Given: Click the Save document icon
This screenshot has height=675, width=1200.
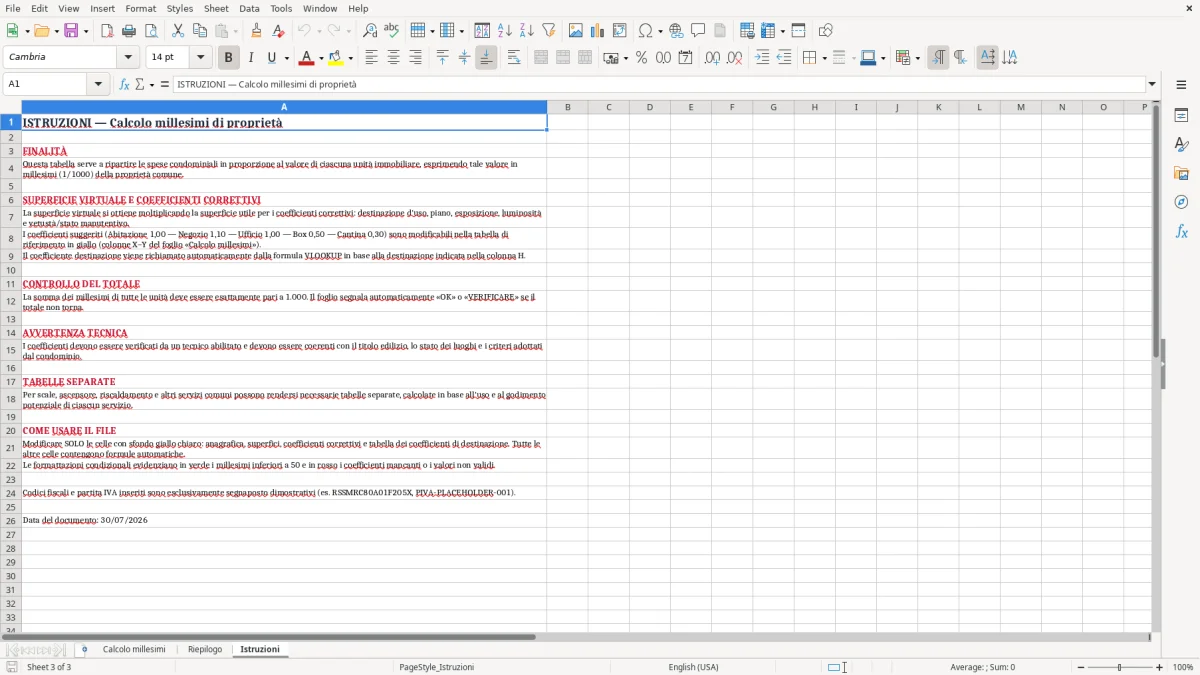Looking at the screenshot, I should pos(71,31).
